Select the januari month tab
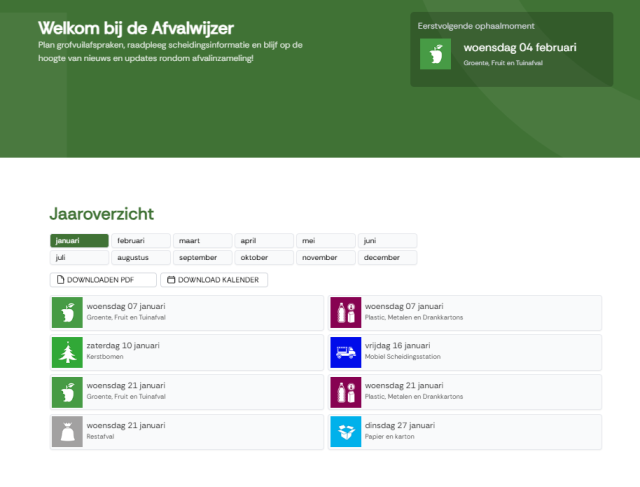This screenshot has height=487, width=640. (79, 240)
